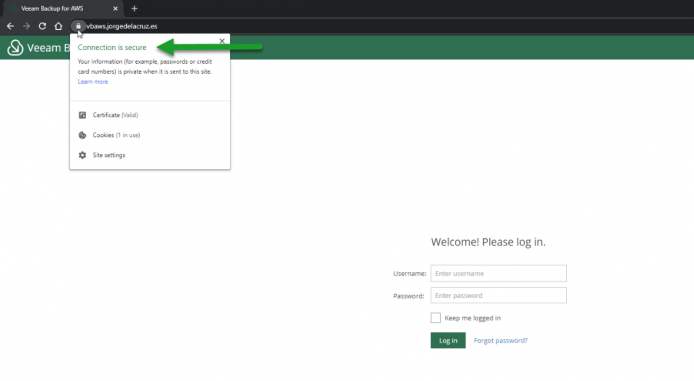Image resolution: width=694 pixels, height=381 pixels.
Task: Close the Connection is secure popup
Action: pyautogui.click(x=222, y=41)
